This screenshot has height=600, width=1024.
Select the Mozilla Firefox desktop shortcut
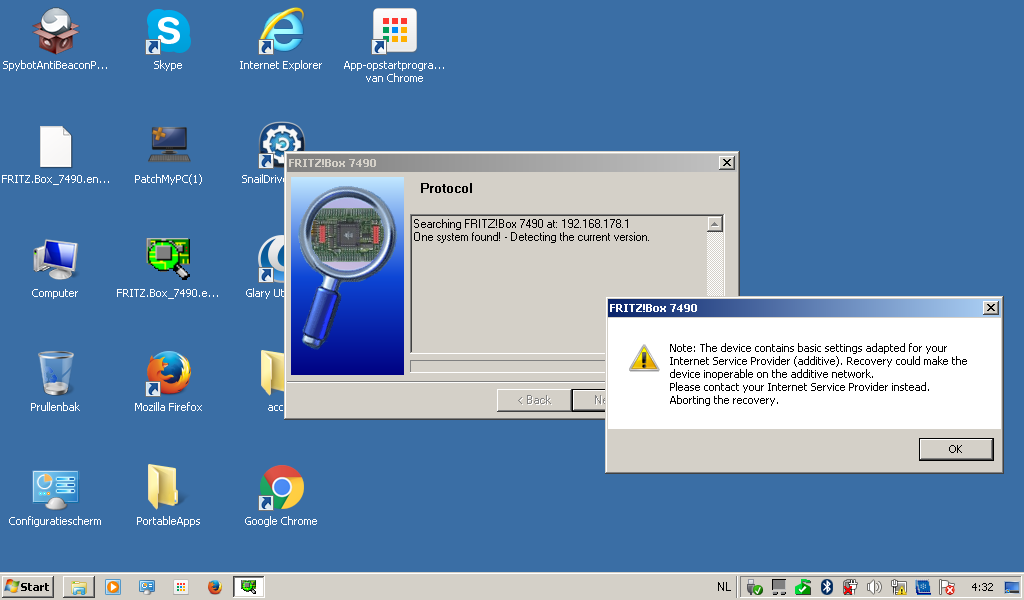pyautogui.click(x=168, y=382)
